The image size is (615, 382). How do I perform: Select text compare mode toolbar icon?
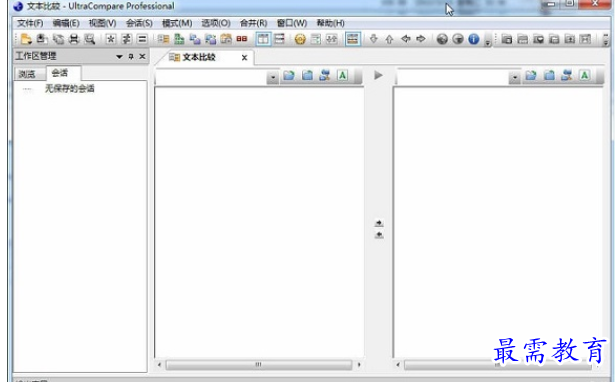163,39
